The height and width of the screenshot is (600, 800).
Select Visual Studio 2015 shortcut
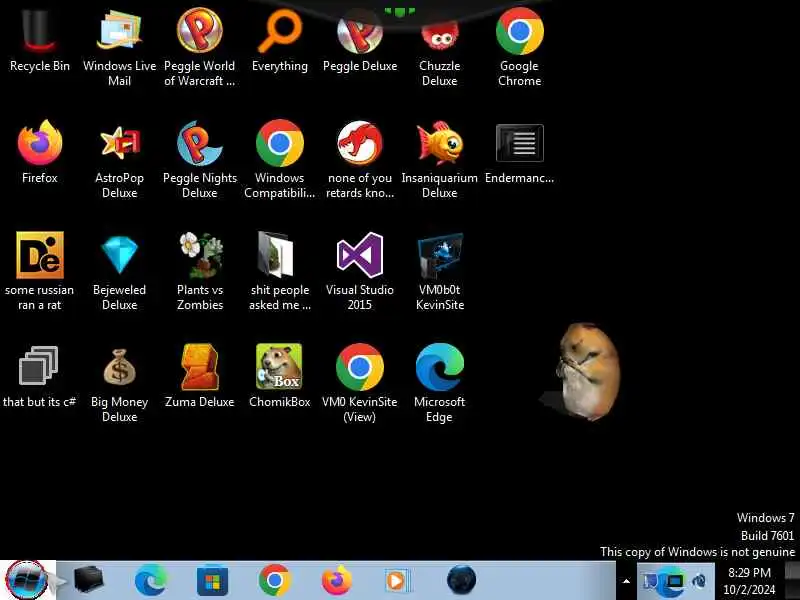tap(360, 271)
